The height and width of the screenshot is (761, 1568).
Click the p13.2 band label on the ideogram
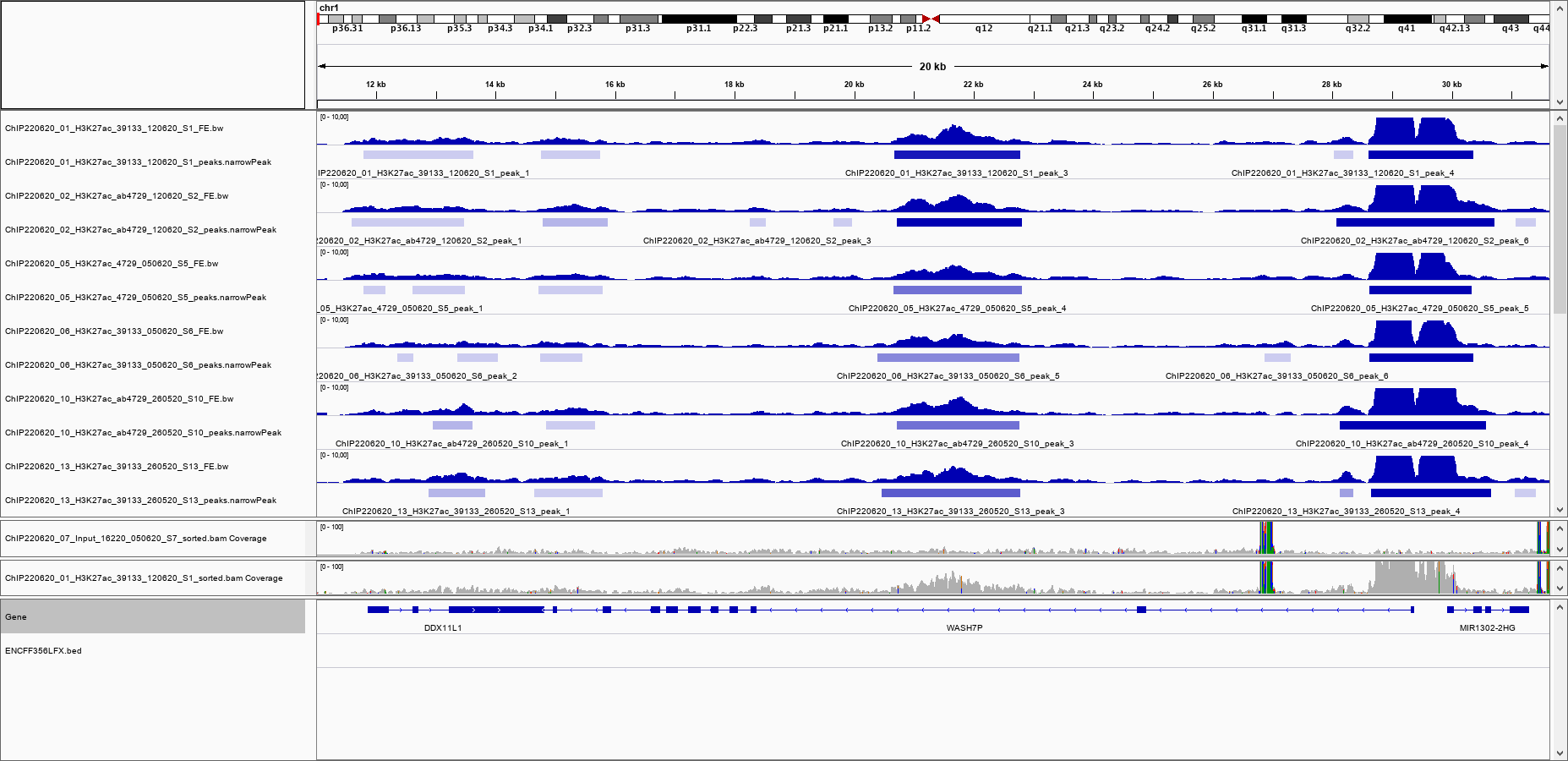880,29
